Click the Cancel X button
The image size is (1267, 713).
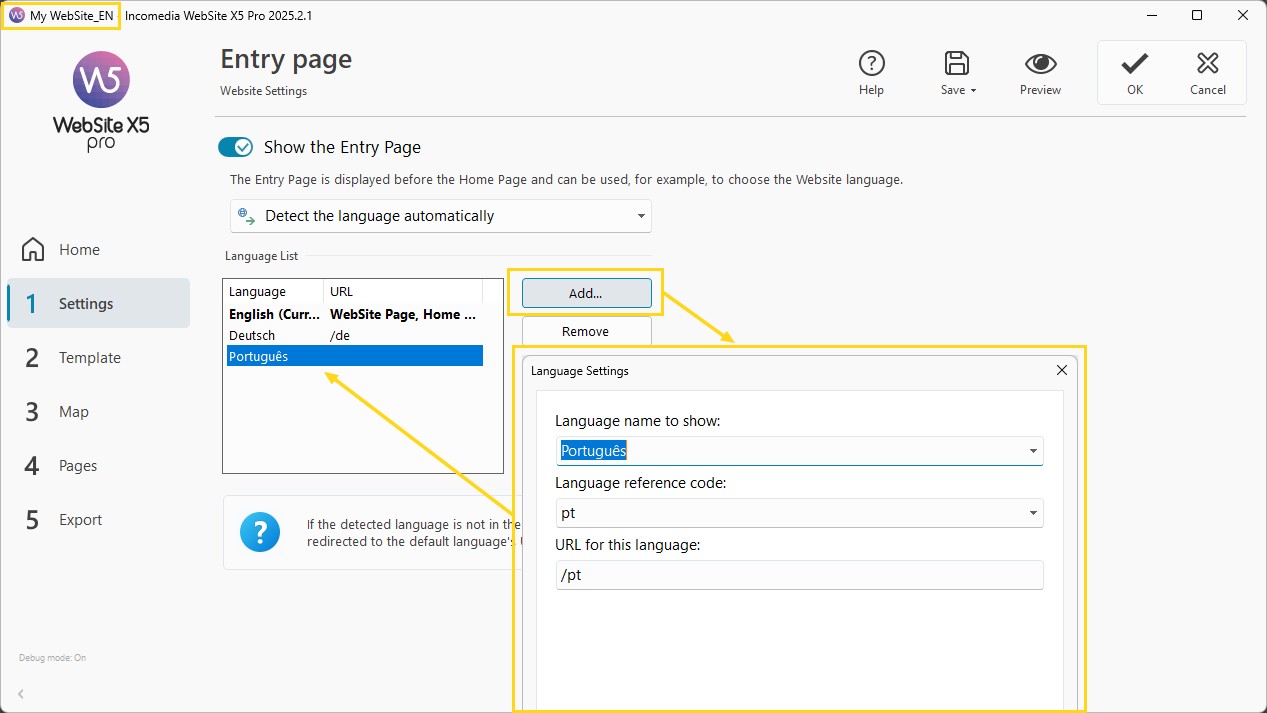pos(1208,73)
